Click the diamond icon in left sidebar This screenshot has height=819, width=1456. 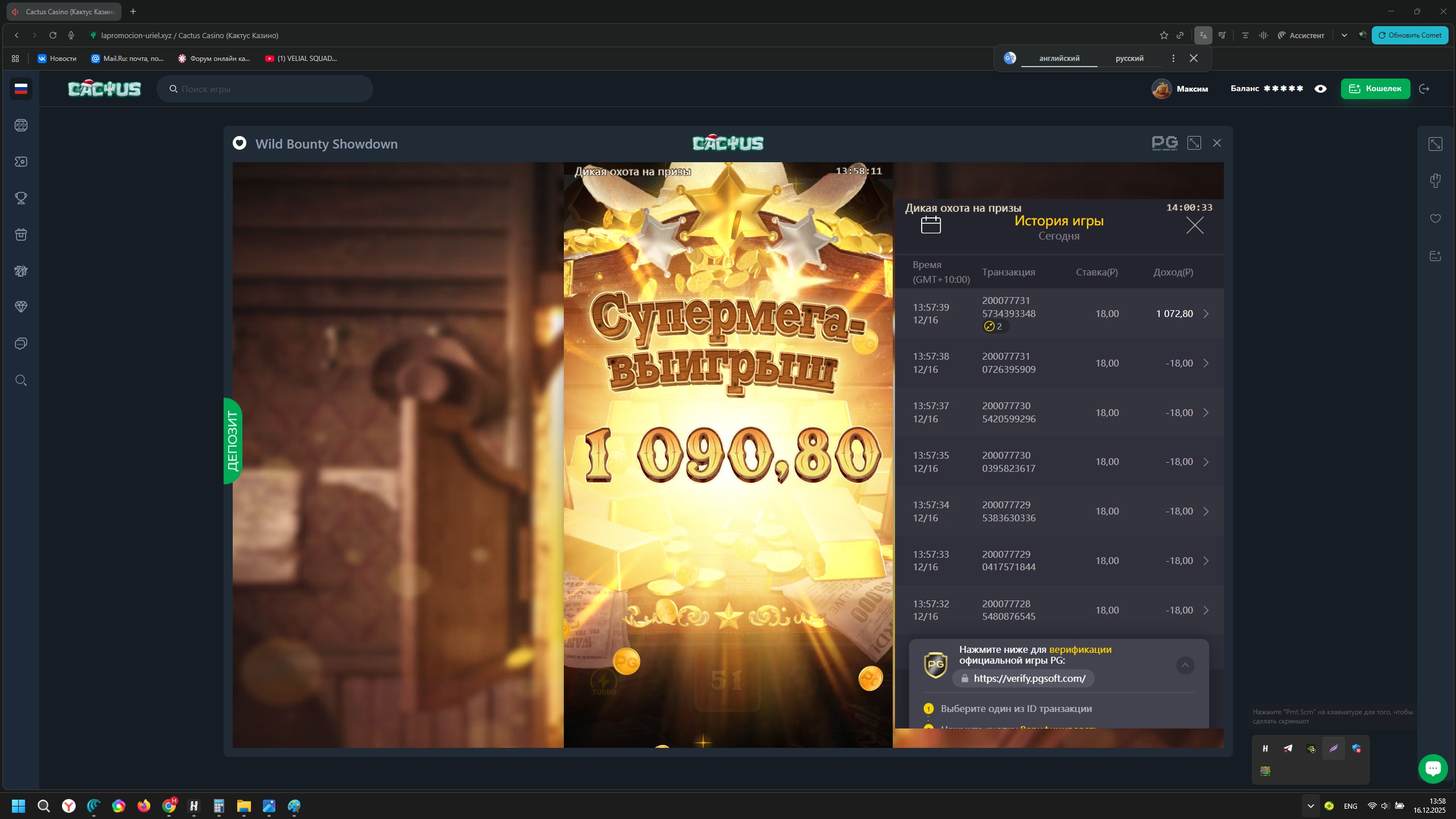click(x=21, y=307)
